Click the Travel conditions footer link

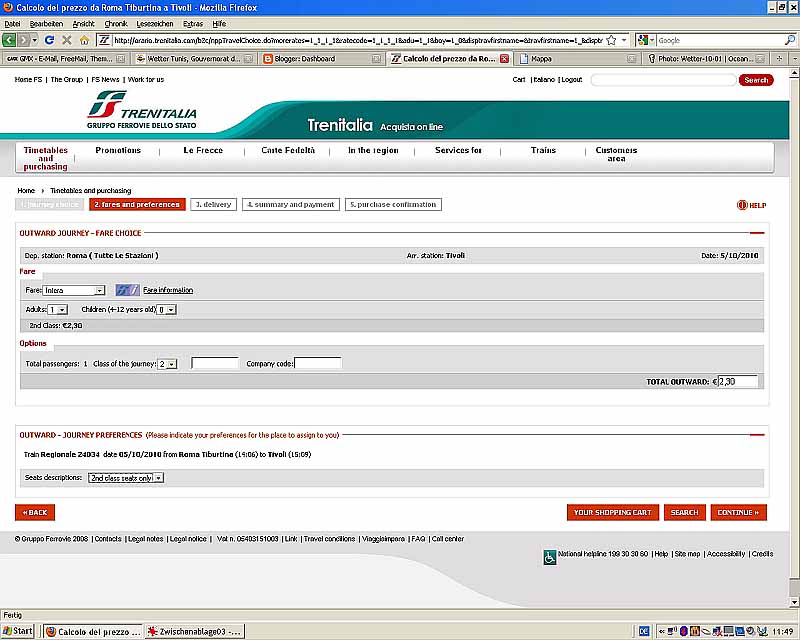(329, 539)
